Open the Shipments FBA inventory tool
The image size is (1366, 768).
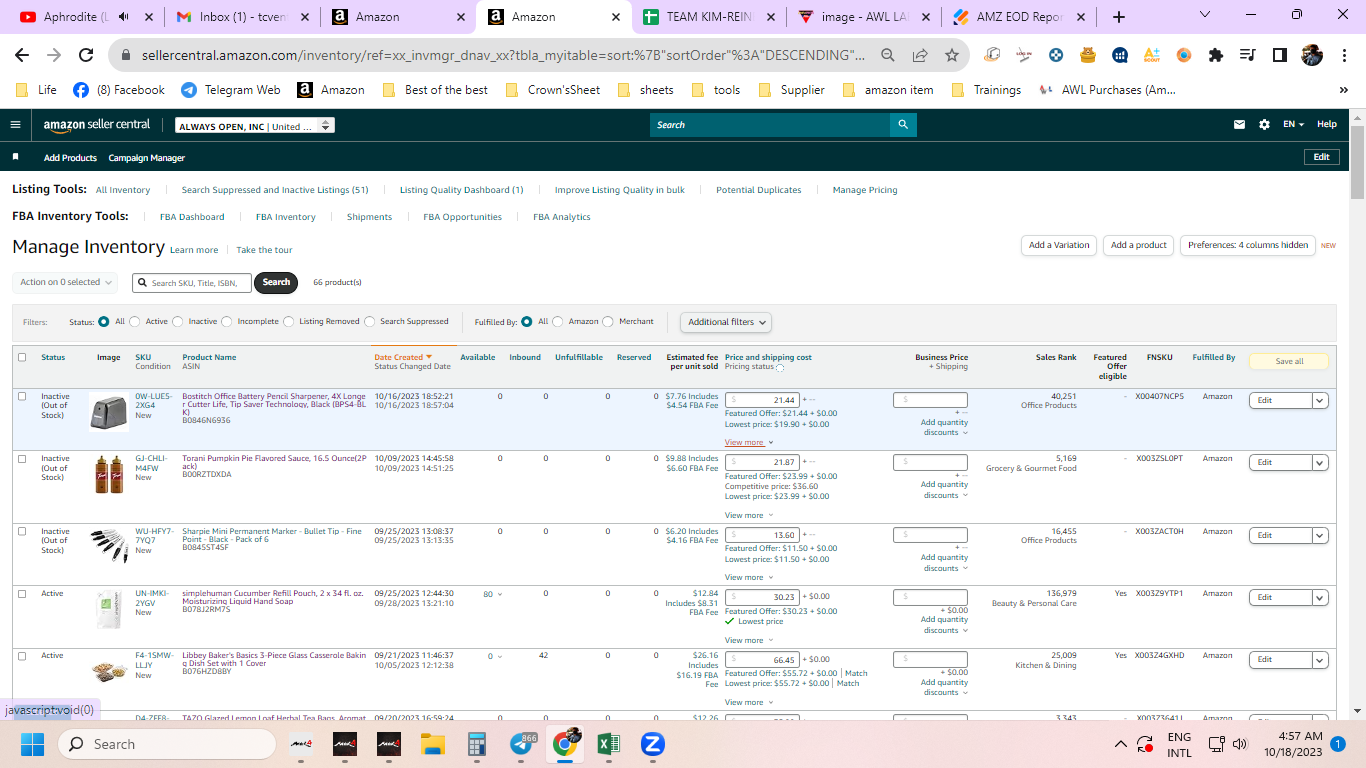click(x=369, y=217)
